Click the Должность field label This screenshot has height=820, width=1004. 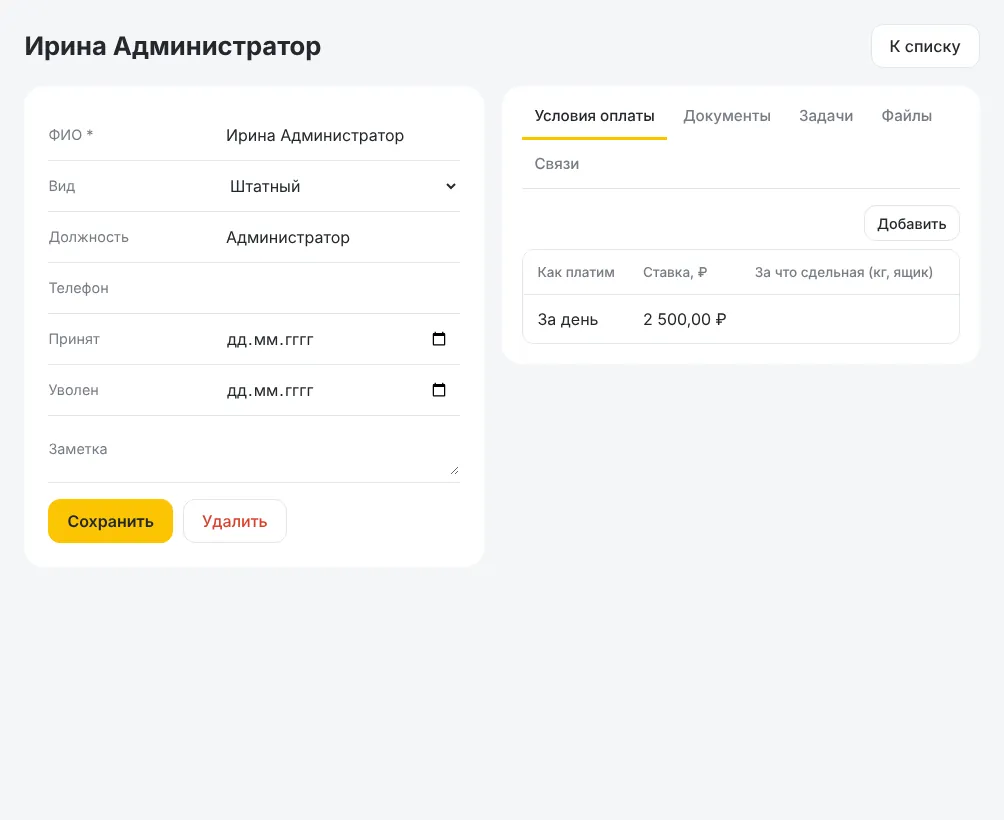pos(88,237)
